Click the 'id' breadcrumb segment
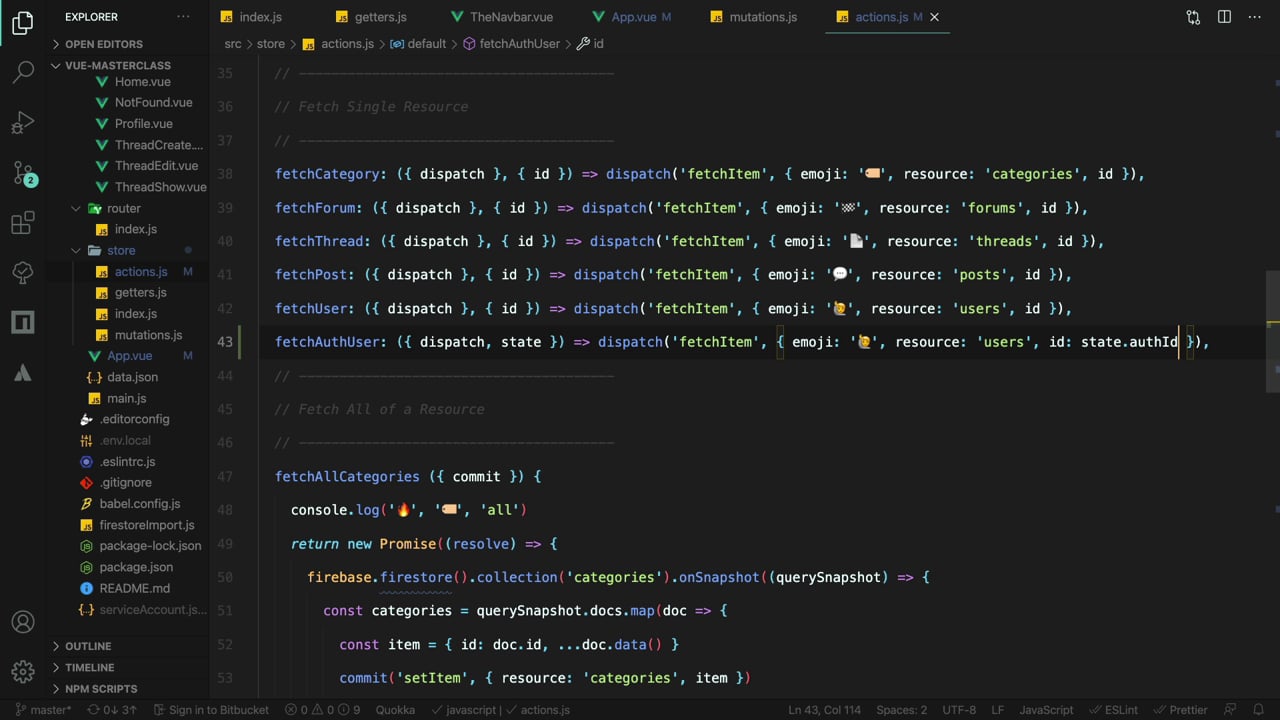This screenshot has width=1280, height=720. (598, 44)
